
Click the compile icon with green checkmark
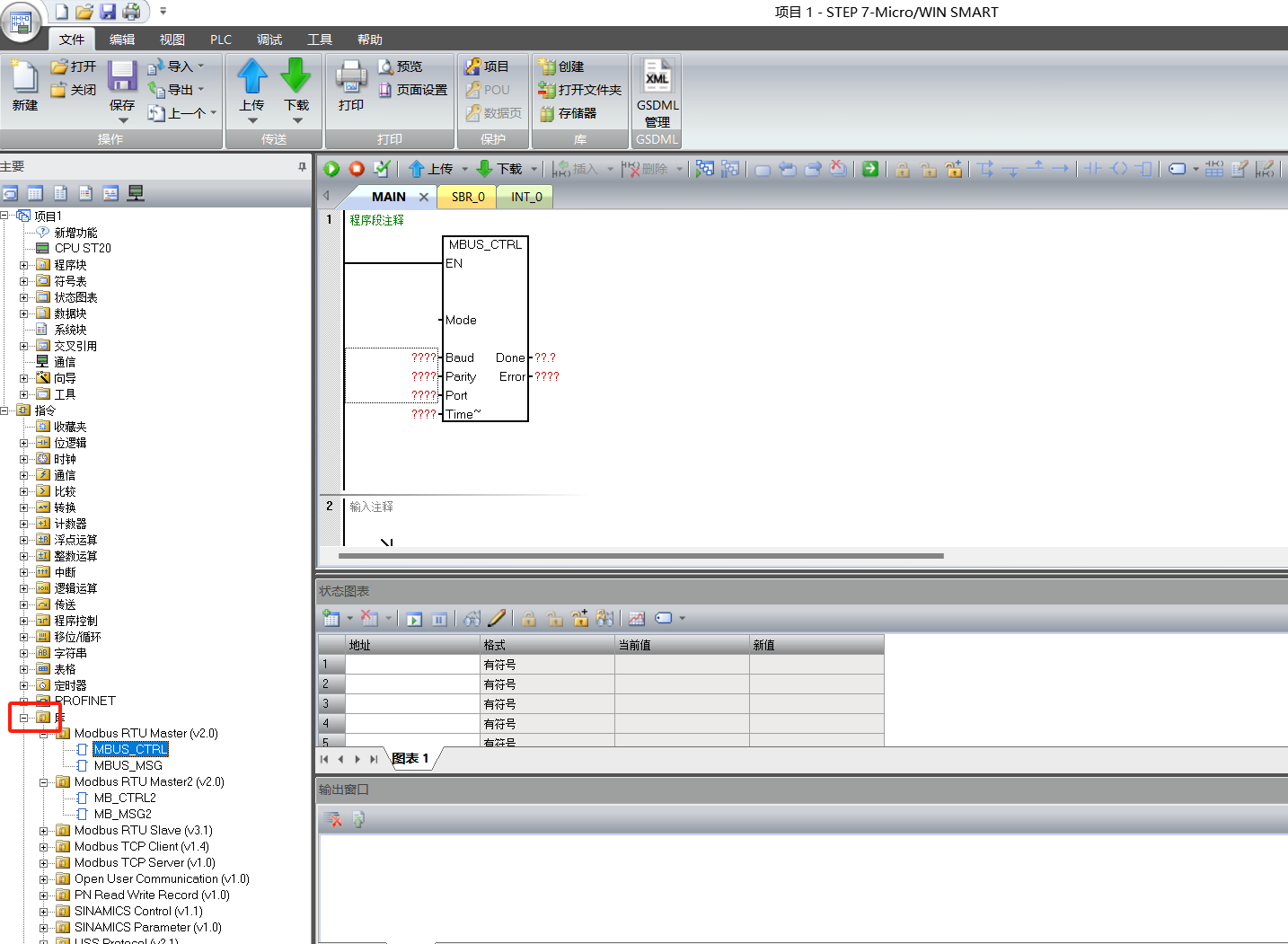point(382,169)
